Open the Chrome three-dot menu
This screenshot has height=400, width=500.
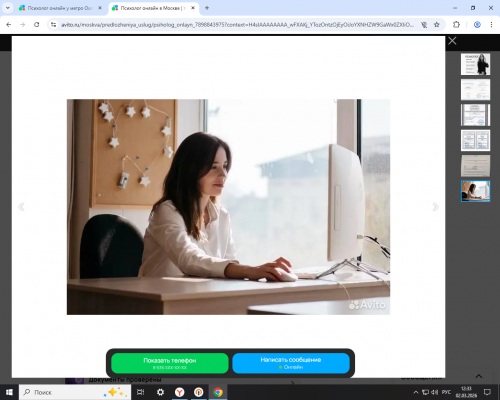click(491, 25)
